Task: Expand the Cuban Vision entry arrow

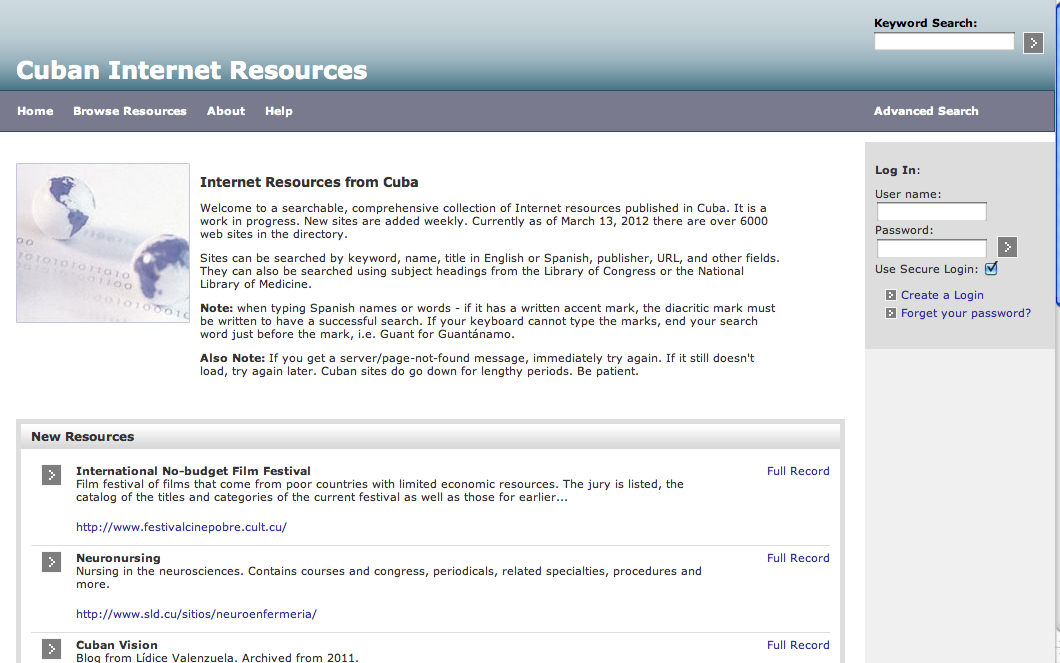Action: (x=52, y=648)
